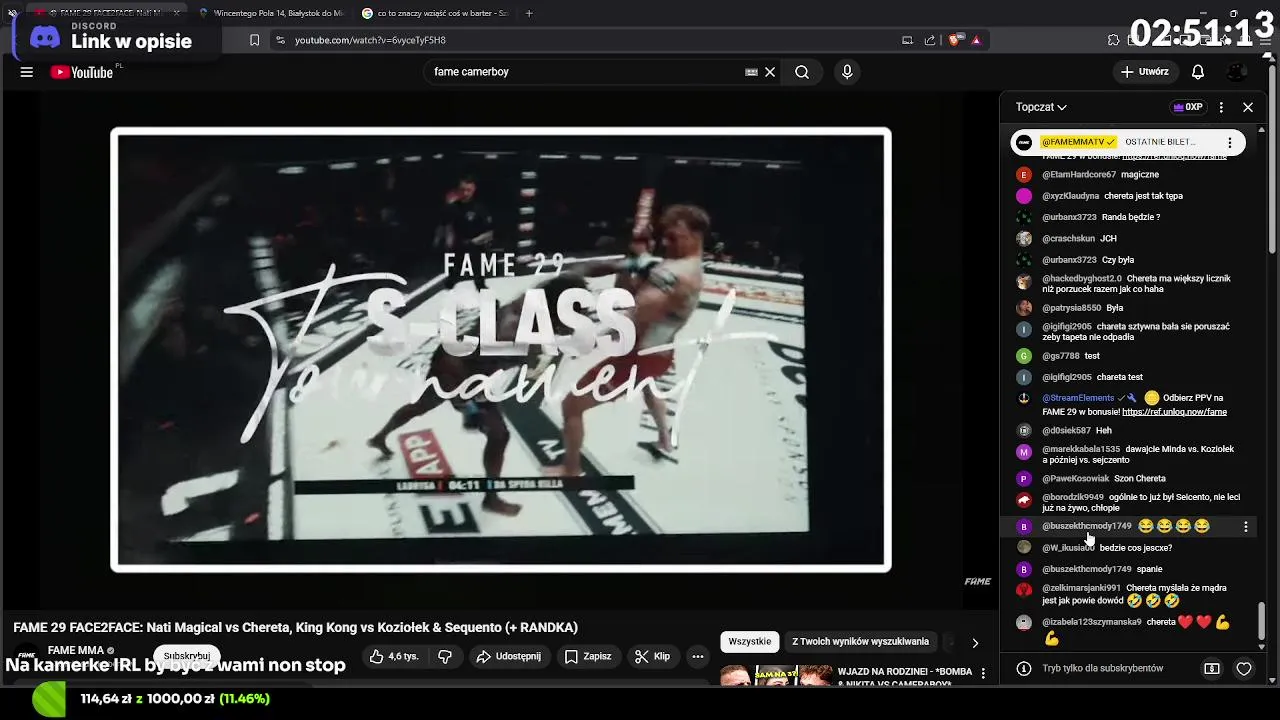Save video with the Zapisz button

point(587,656)
